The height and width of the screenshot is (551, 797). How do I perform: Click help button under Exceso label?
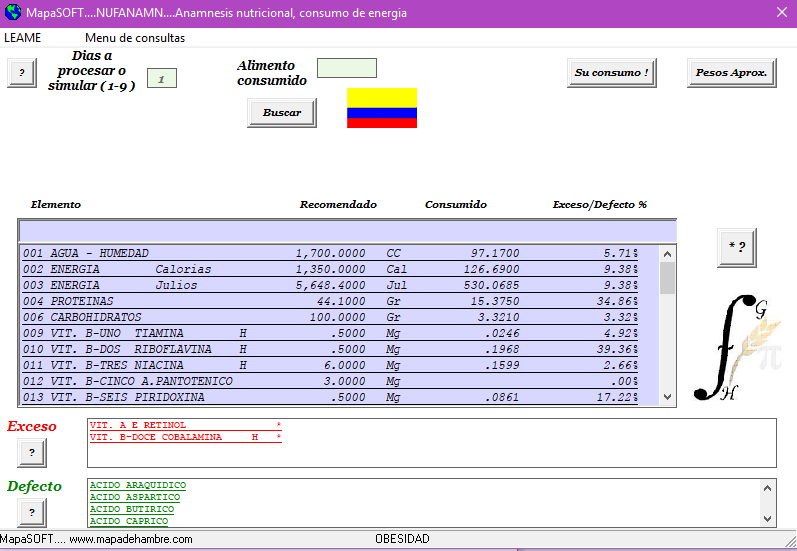pos(31,453)
